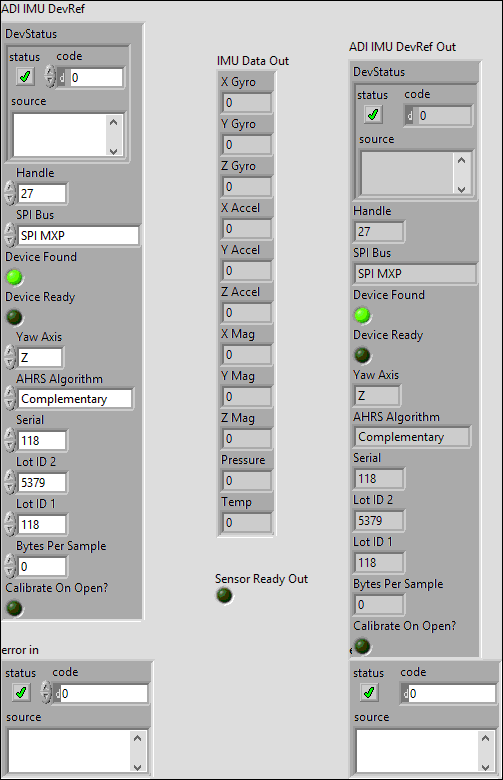
Task: Click the Y Gyro value field
Action: click(247, 144)
